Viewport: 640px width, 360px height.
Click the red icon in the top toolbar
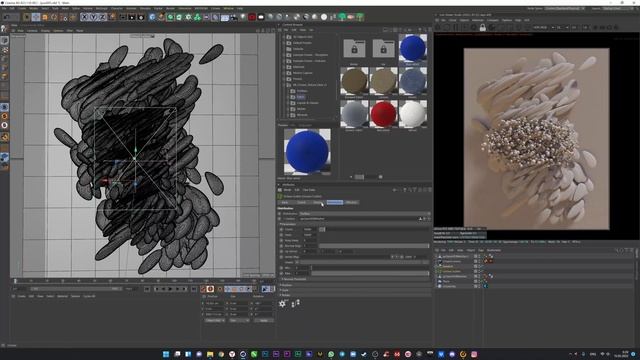click(x=252, y=17)
